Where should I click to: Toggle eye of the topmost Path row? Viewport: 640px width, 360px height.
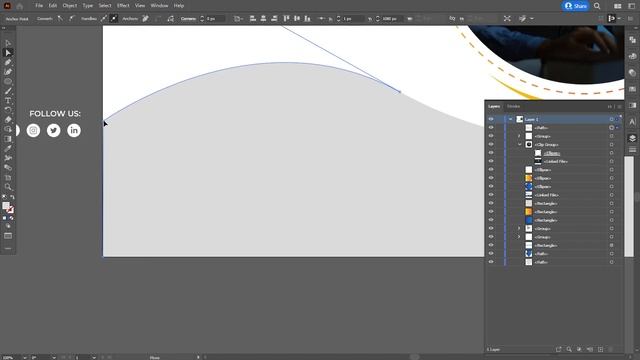click(x=491, y=128)
